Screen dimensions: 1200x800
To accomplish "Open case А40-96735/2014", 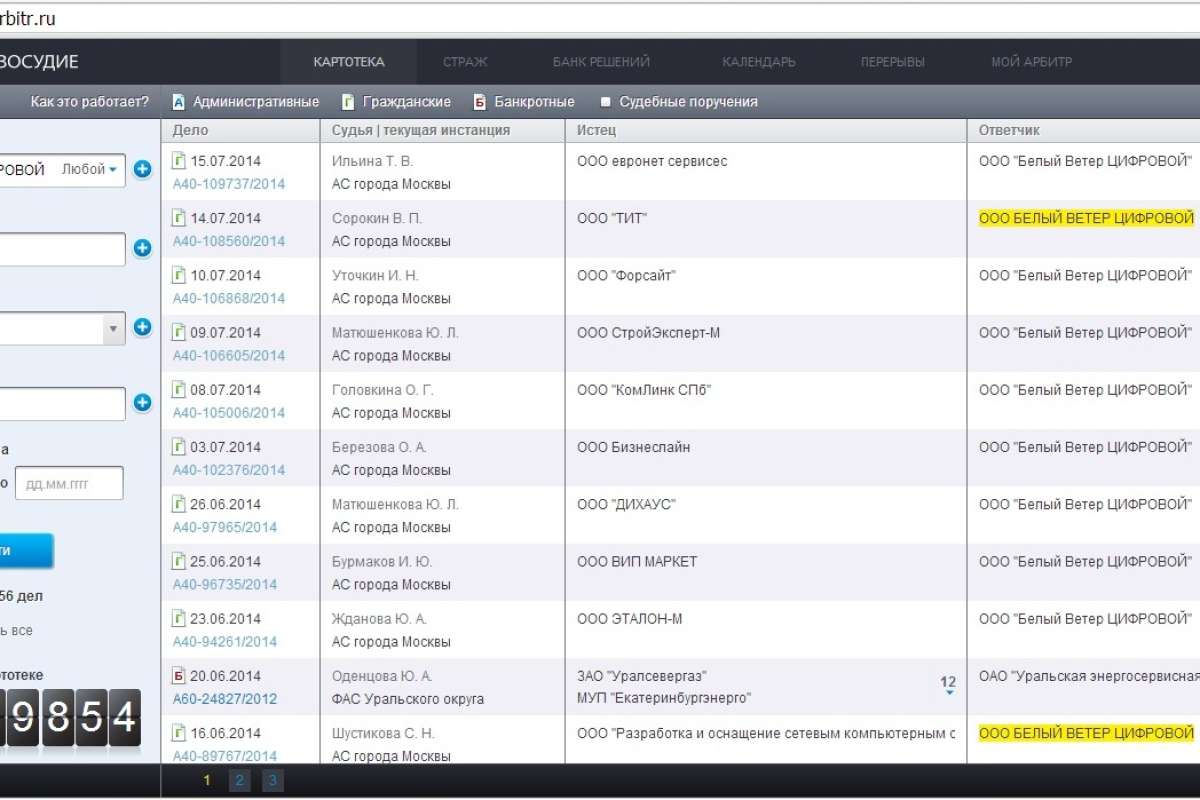I will pos(225,584).
